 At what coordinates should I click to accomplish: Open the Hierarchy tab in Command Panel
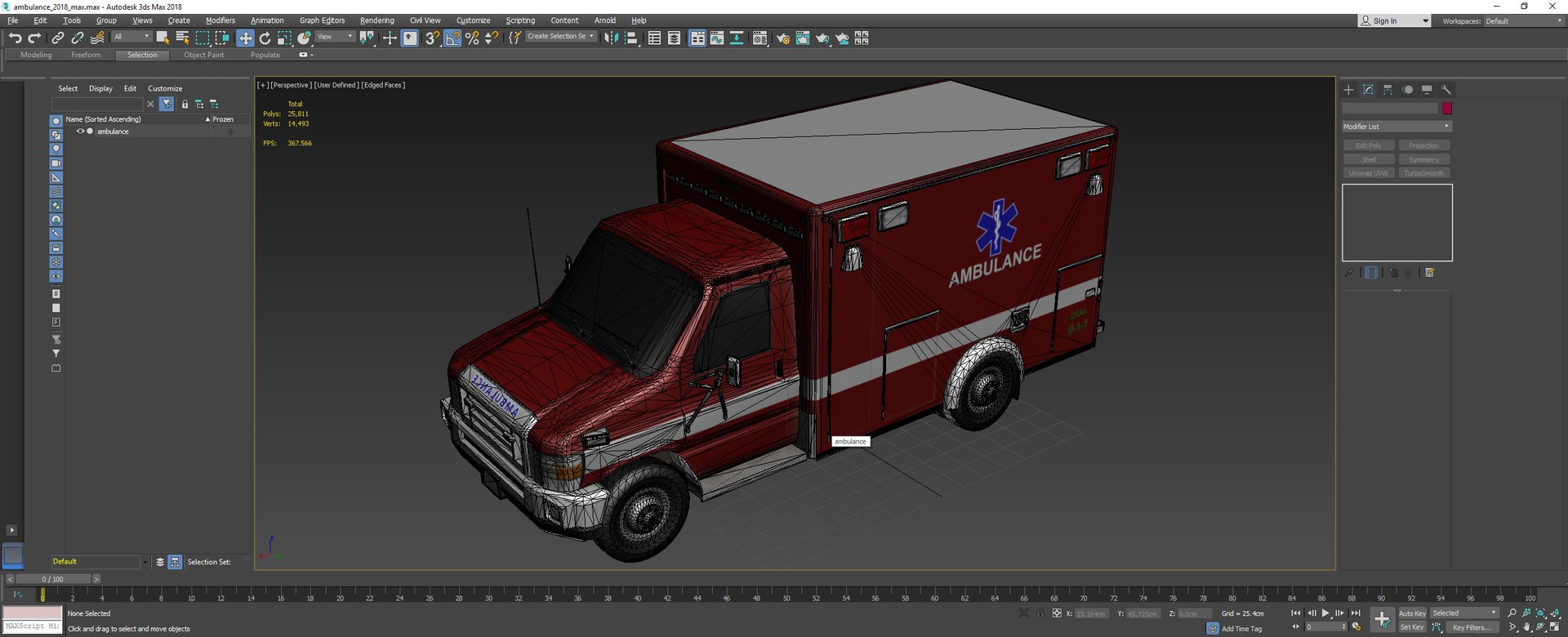[x=1388, y=90]
